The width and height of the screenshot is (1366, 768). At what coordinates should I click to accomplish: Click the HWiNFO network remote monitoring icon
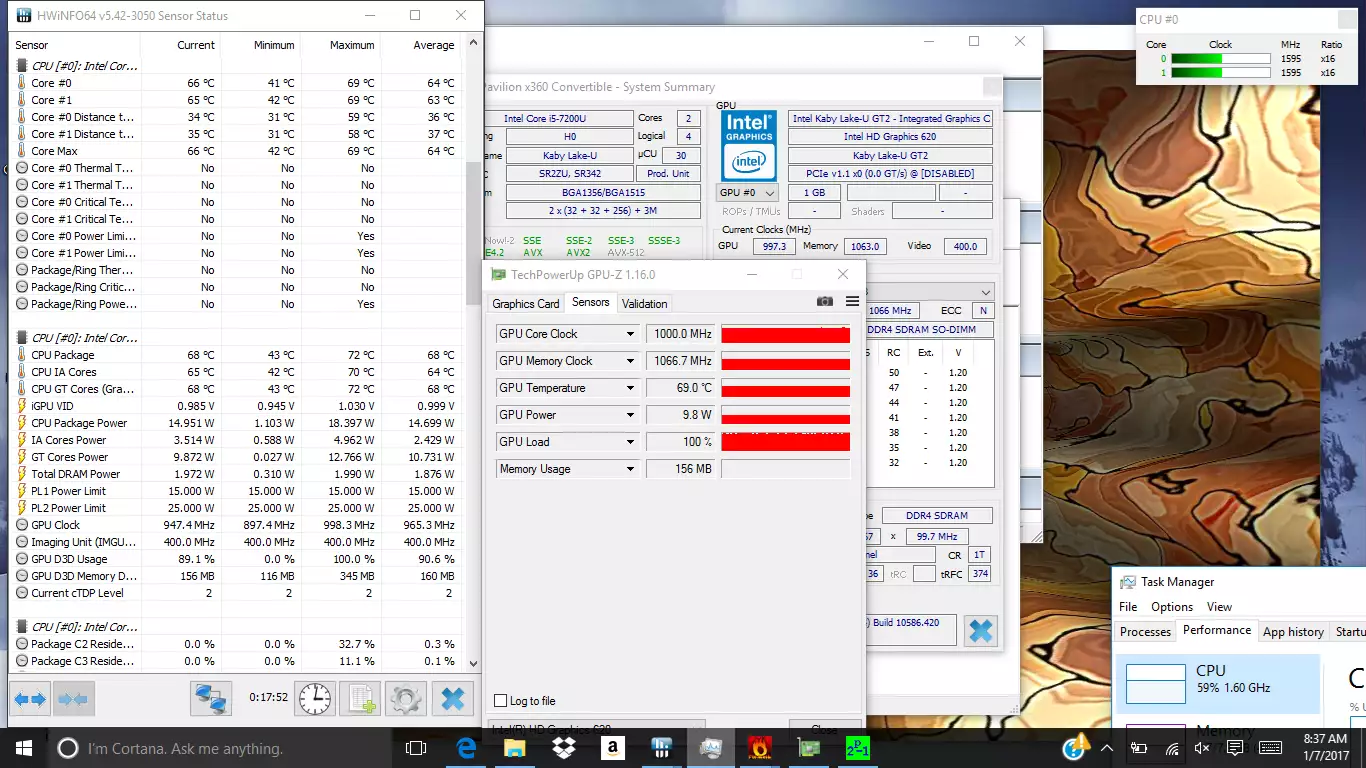click(x=211, y=698)
